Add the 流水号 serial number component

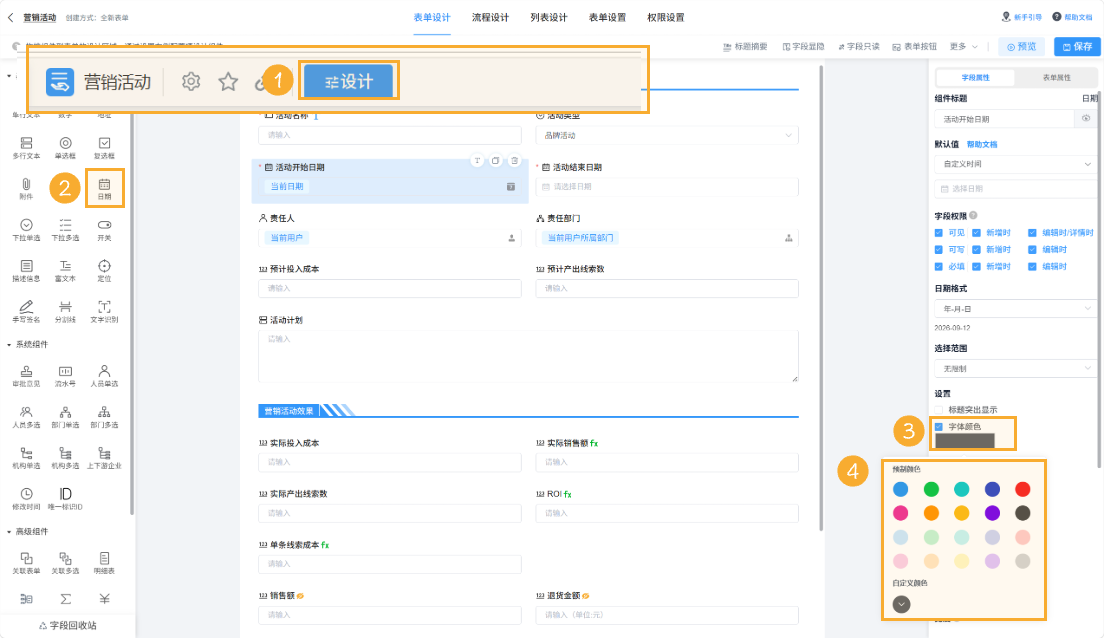(x=65, y=376)
